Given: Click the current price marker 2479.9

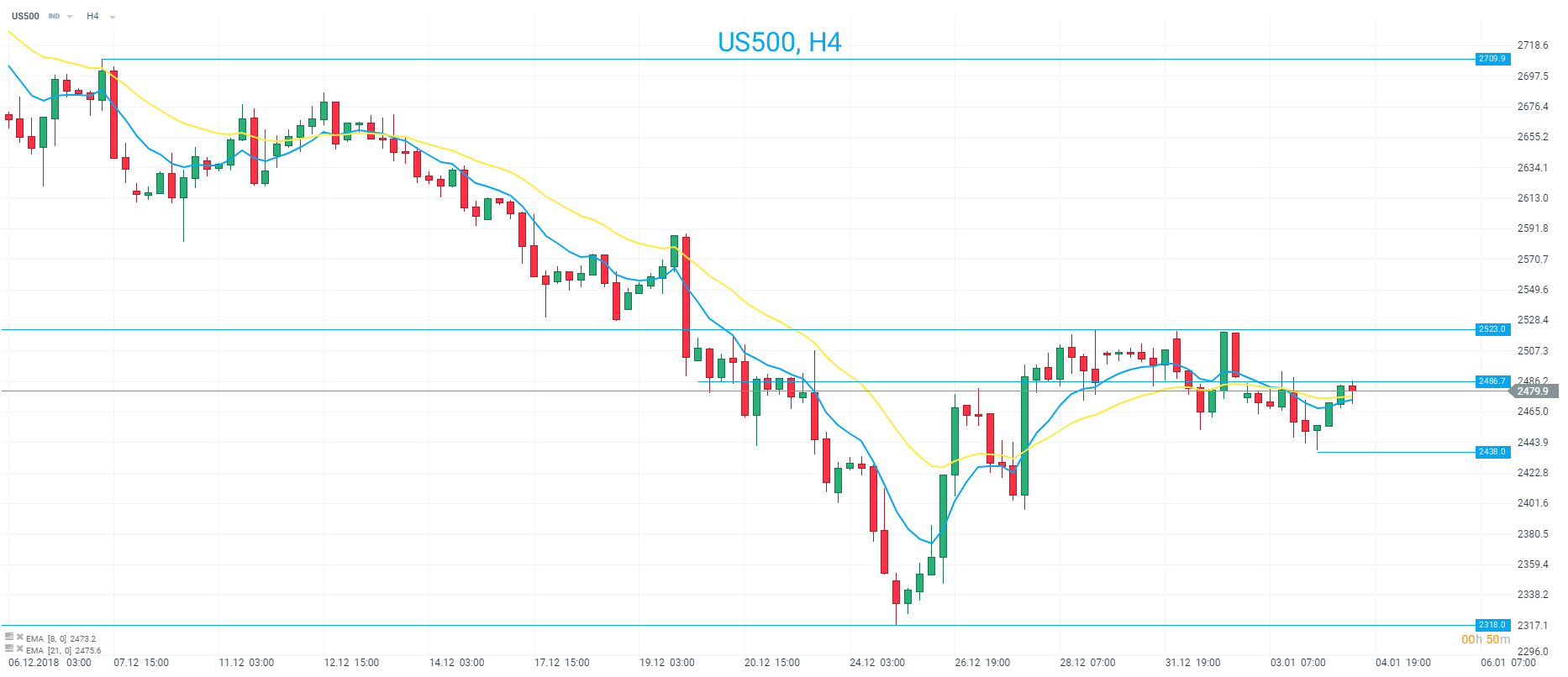Looking at the screenshot, I should (1534, 391).
